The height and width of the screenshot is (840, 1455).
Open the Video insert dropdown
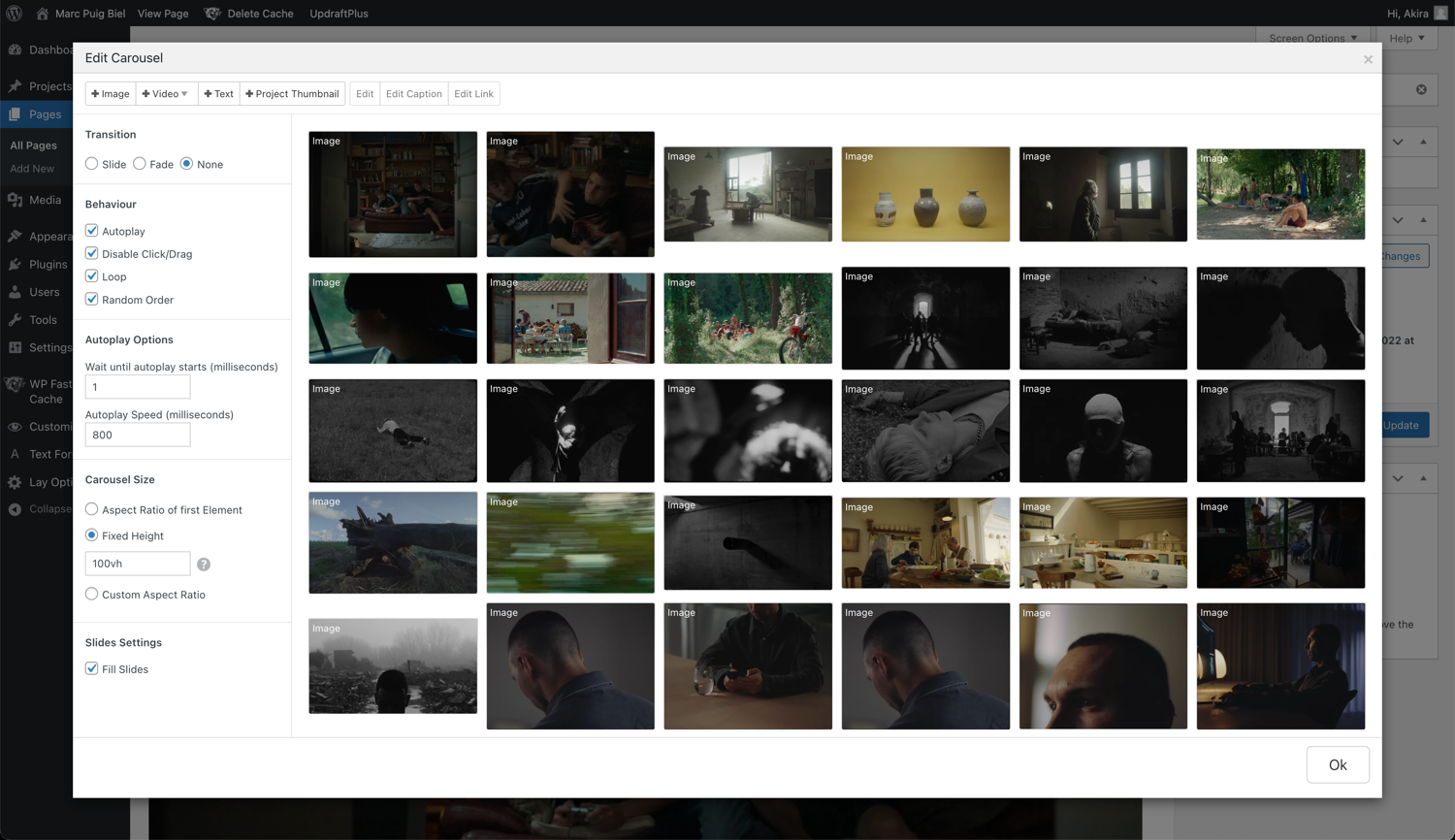[x=165, y=93]
